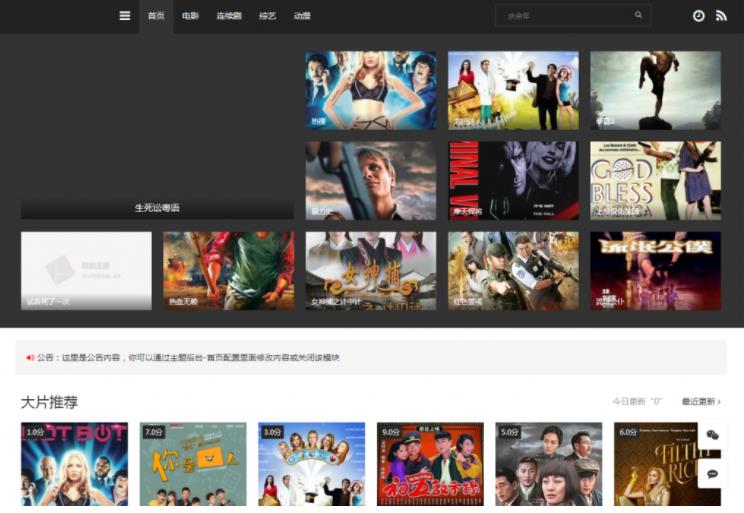Open the soldiers and police poster thumbnail
This screenshot has width=744, height=513.
513,271
